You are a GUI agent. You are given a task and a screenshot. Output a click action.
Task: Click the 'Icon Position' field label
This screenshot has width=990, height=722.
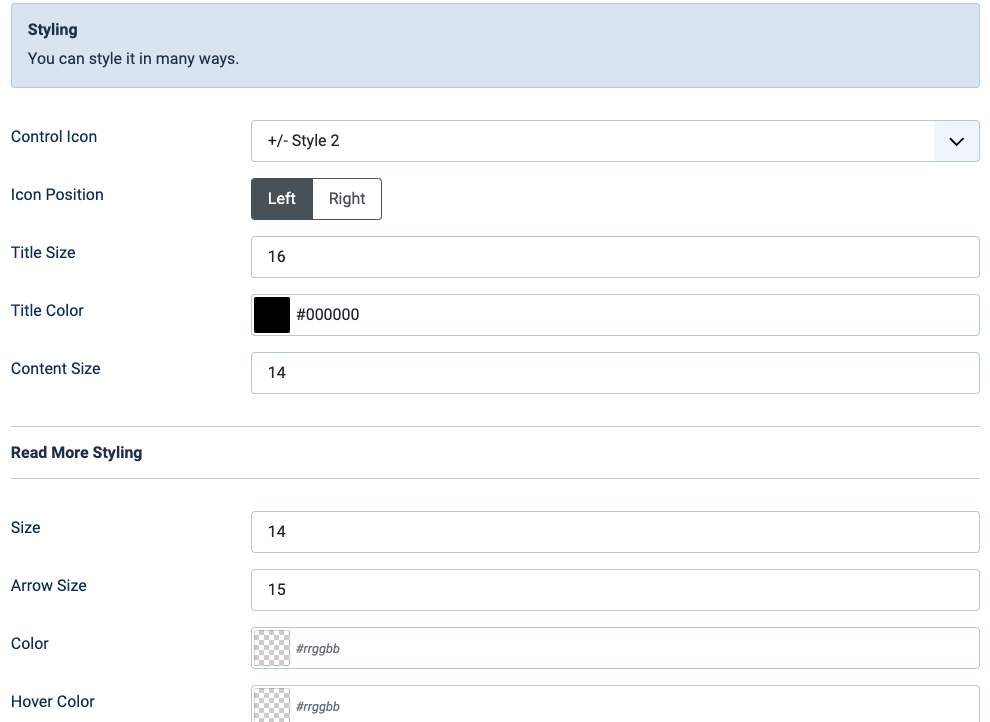(x=57, y=195)
